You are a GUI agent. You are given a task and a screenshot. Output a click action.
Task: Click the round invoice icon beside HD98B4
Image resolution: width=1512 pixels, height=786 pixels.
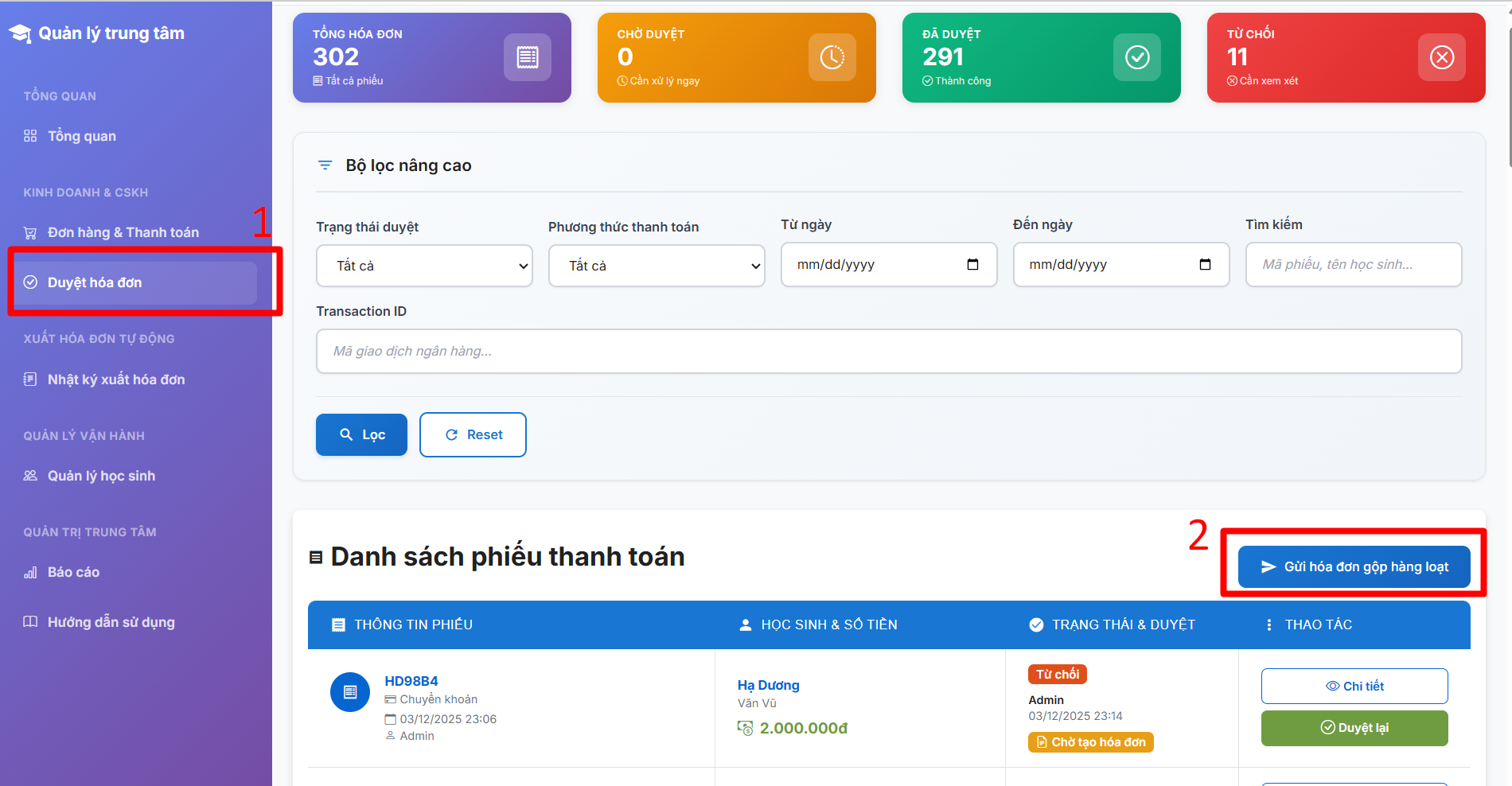pyautogui.click(x=350, y=692)
